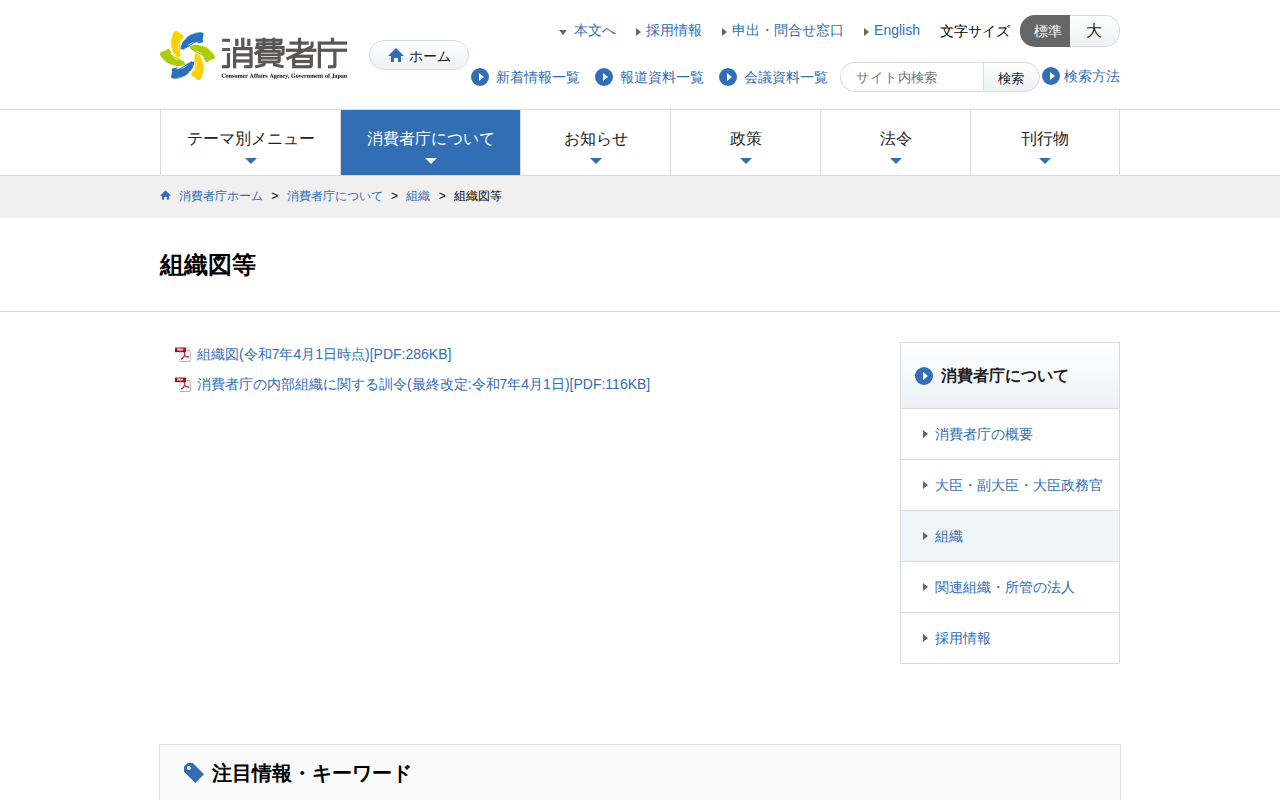The image size is (1280, 800).
Task: Expand the 刊行物 menu
Action: 1045,143
